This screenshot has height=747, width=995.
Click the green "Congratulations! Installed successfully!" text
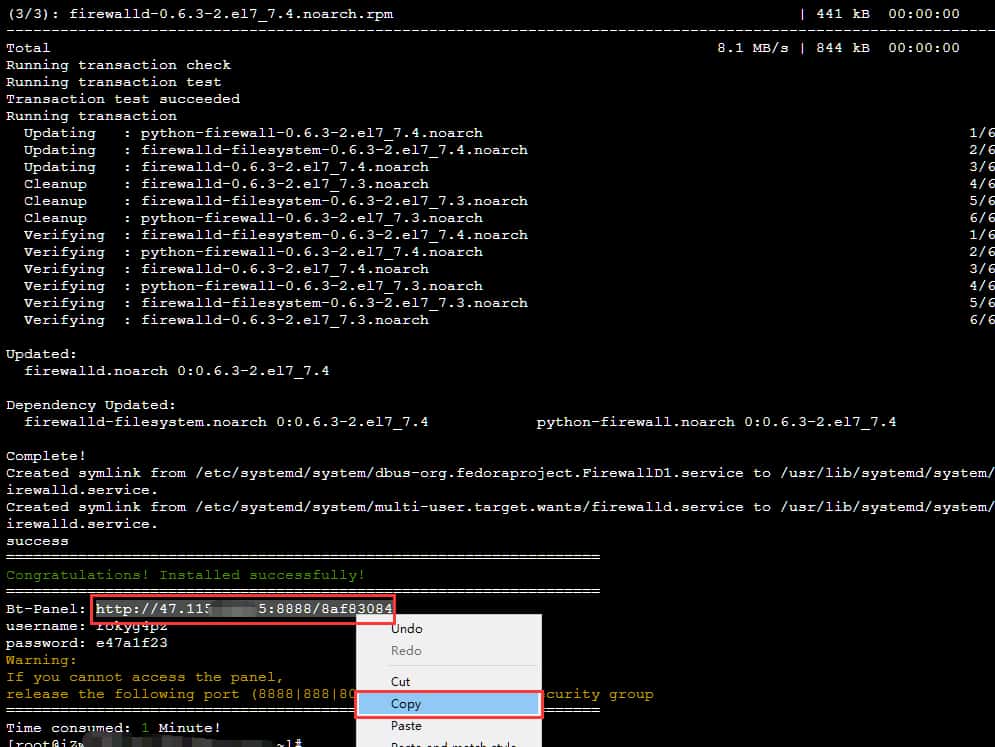pos(185,575)
